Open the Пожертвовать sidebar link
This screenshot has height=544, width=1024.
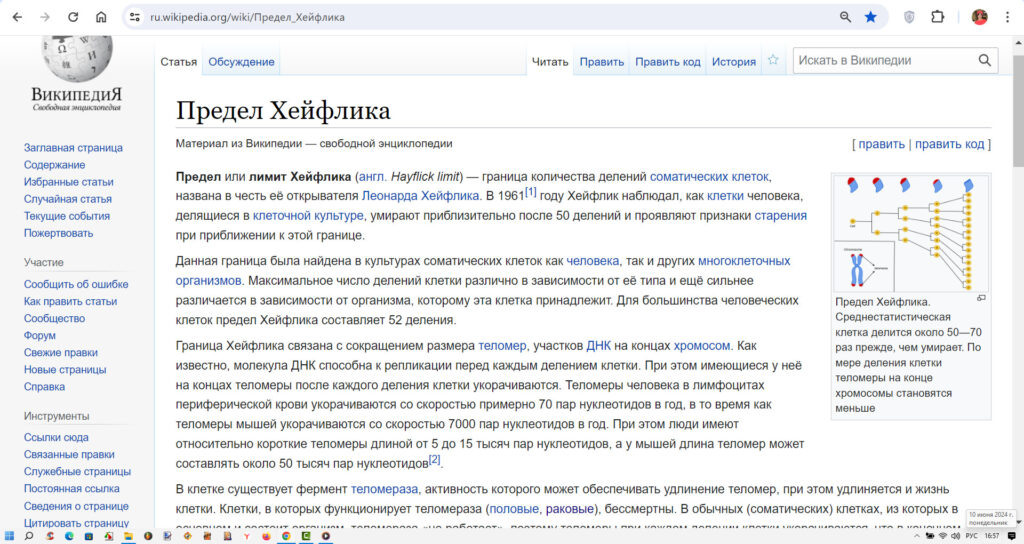coord(58,232)
